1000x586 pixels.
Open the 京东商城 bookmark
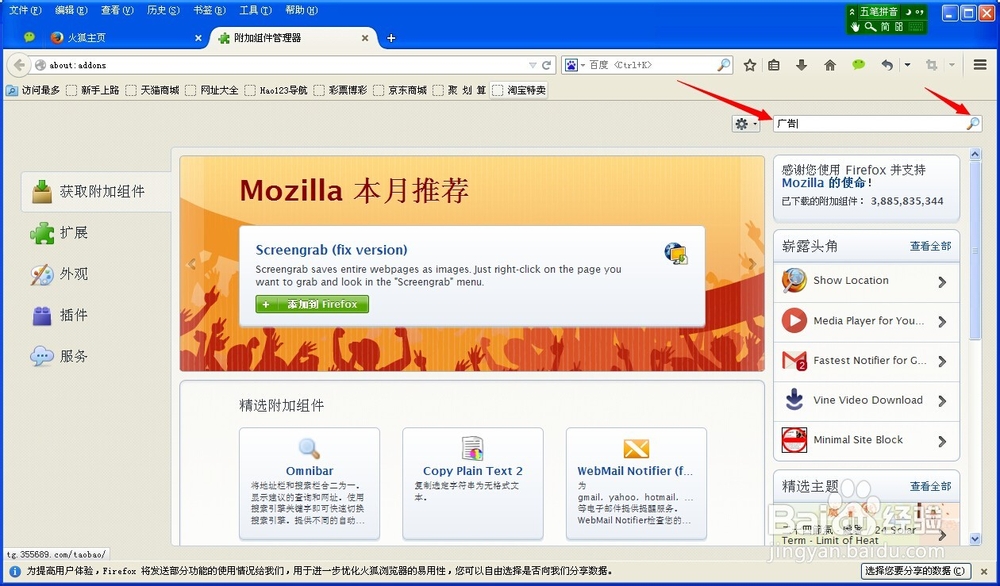[x=401, y=91]
